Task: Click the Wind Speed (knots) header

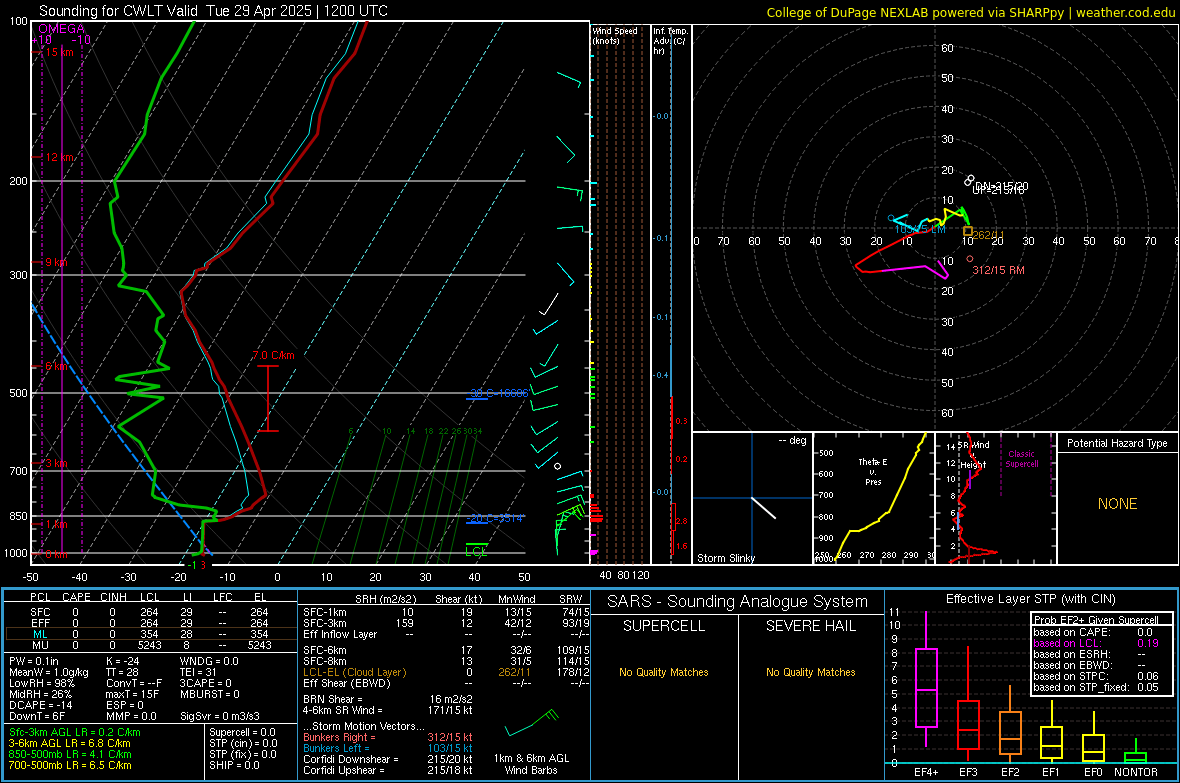Action: click(x=615, y=35)
